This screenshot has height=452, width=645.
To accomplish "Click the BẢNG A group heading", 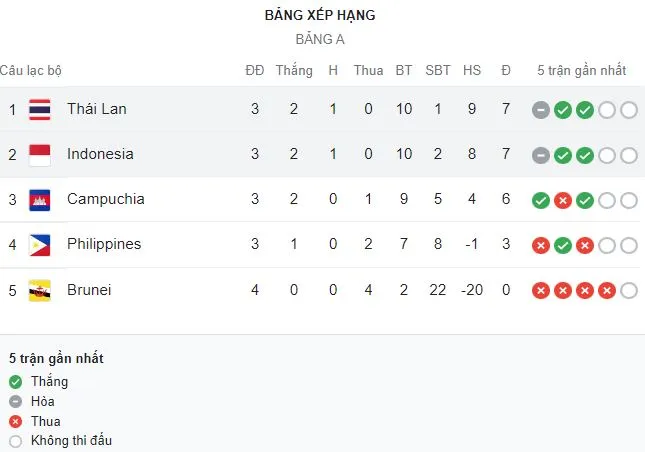I will pos(320,40).
